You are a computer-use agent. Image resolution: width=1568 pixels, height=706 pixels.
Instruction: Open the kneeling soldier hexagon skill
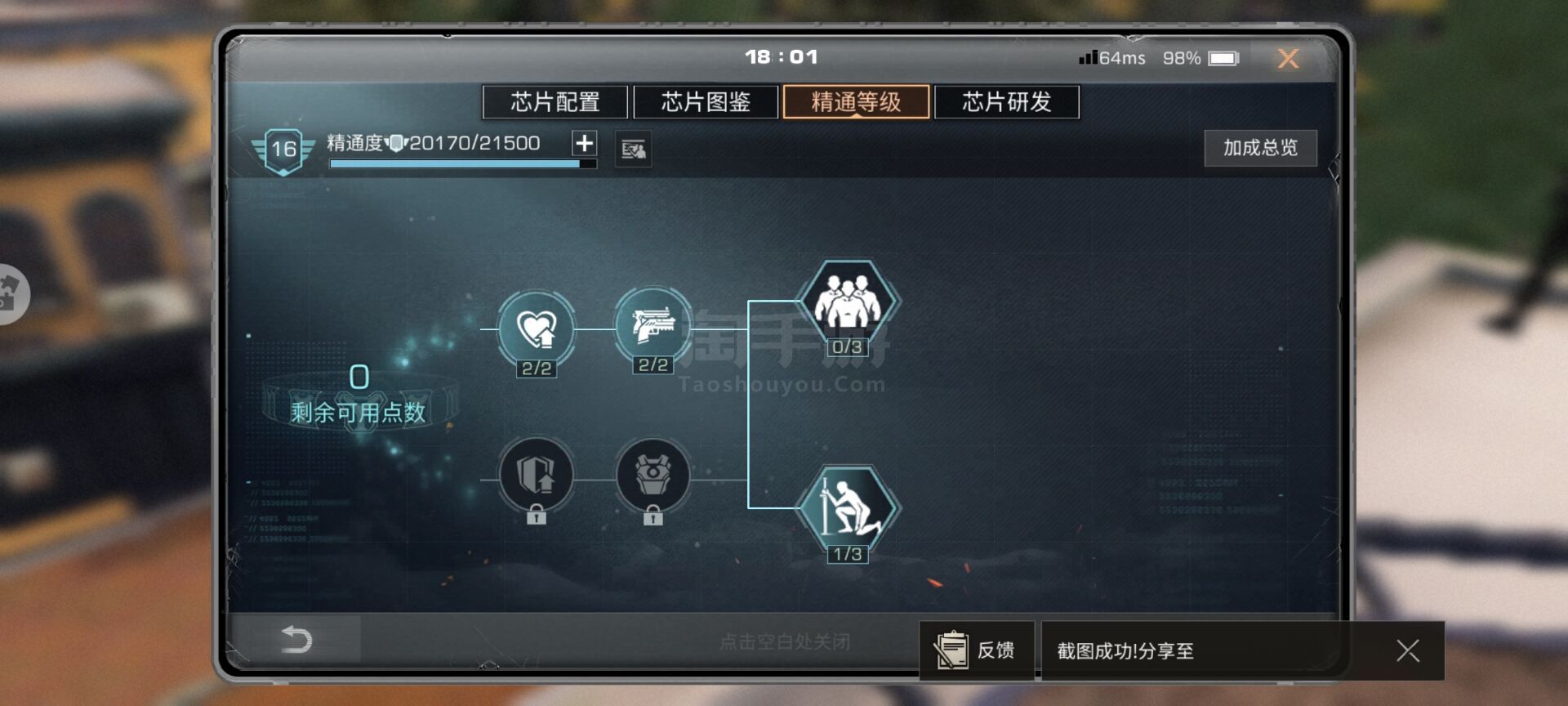(847, 508)
